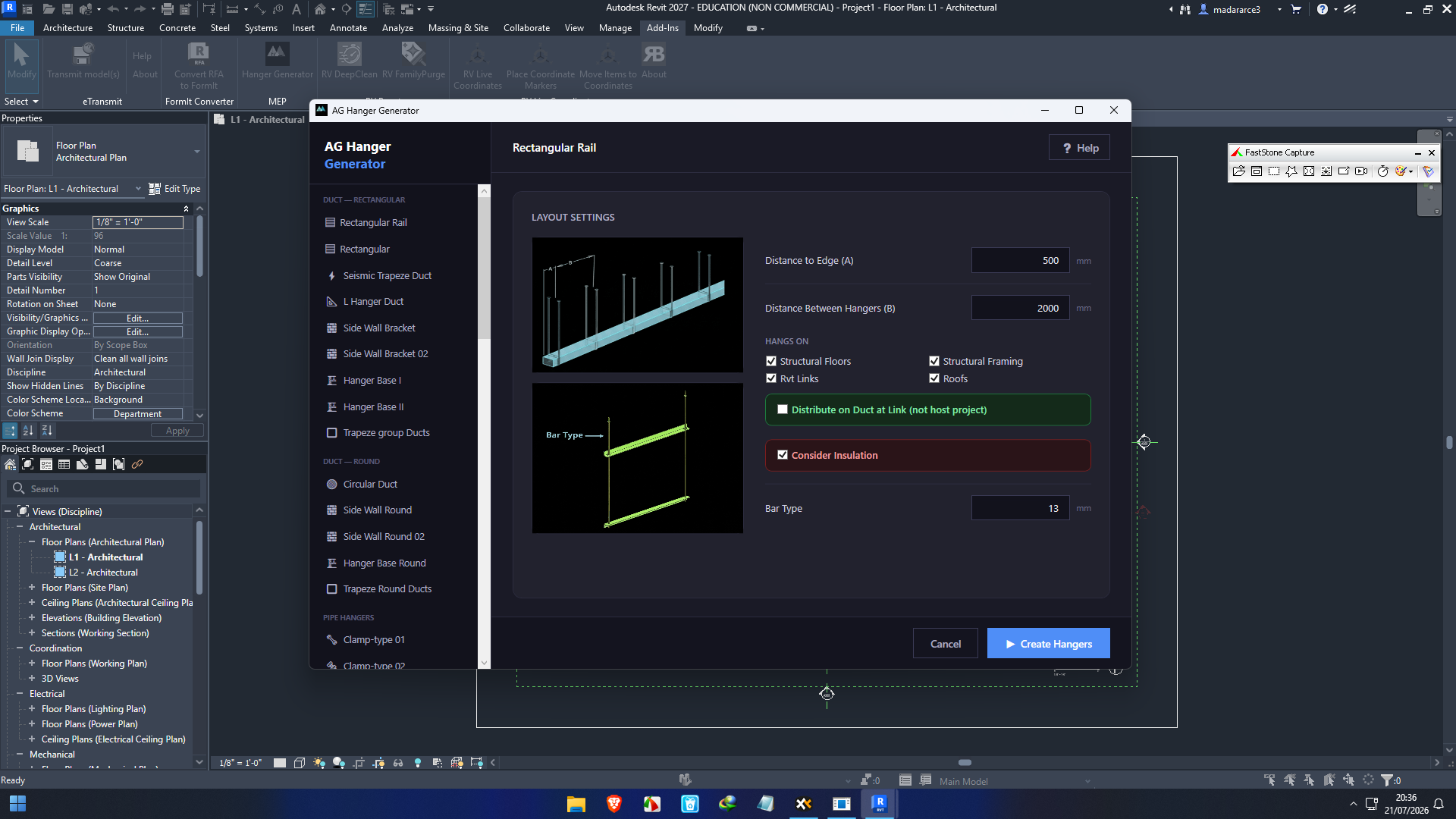Select the Text tool in Quick Access toolbar

[297, 9]
